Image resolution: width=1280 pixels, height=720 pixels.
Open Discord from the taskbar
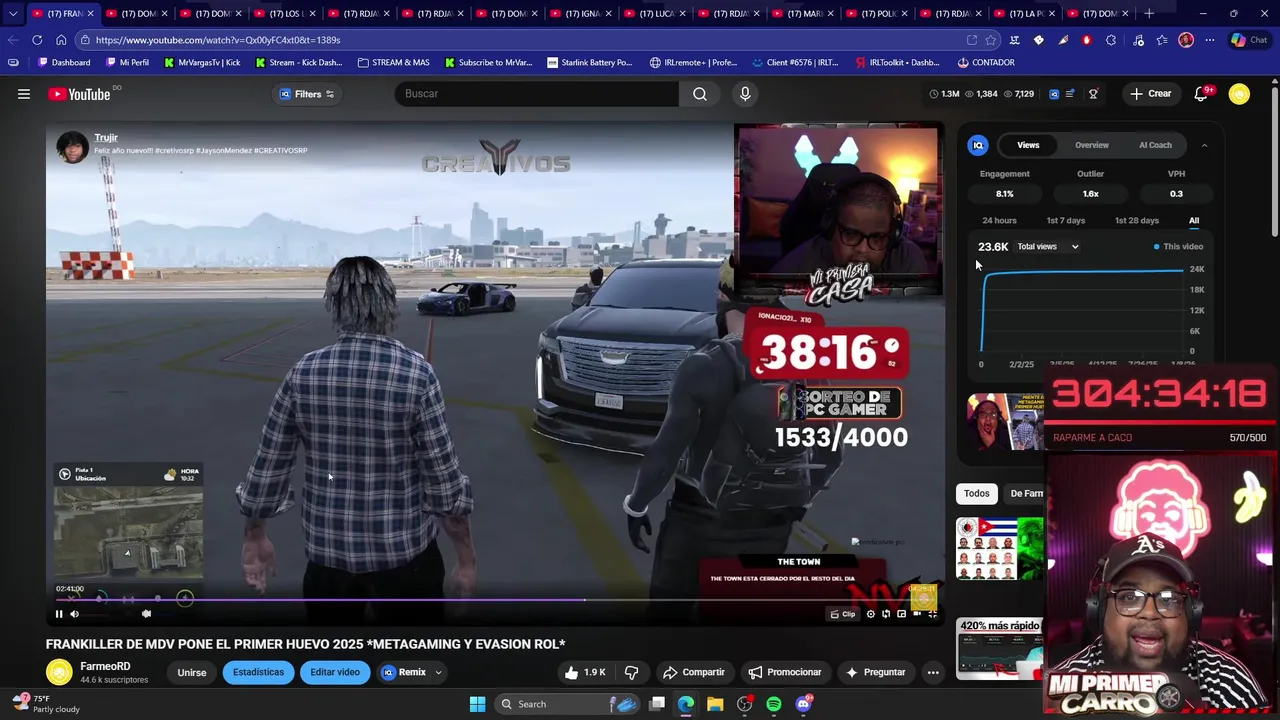click(x=803, y=704)
